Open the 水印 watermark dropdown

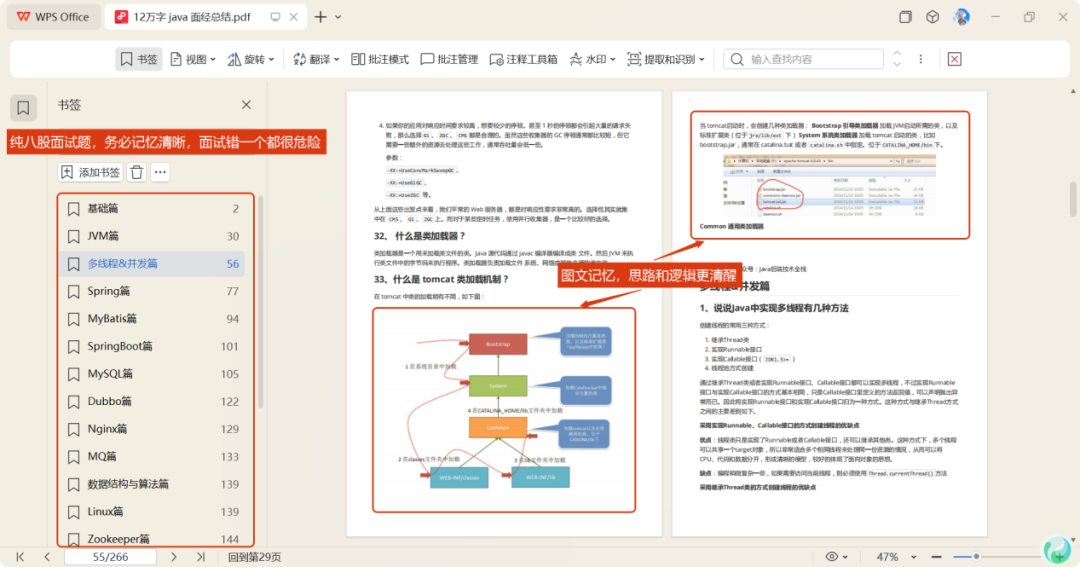tap(592, 59)
